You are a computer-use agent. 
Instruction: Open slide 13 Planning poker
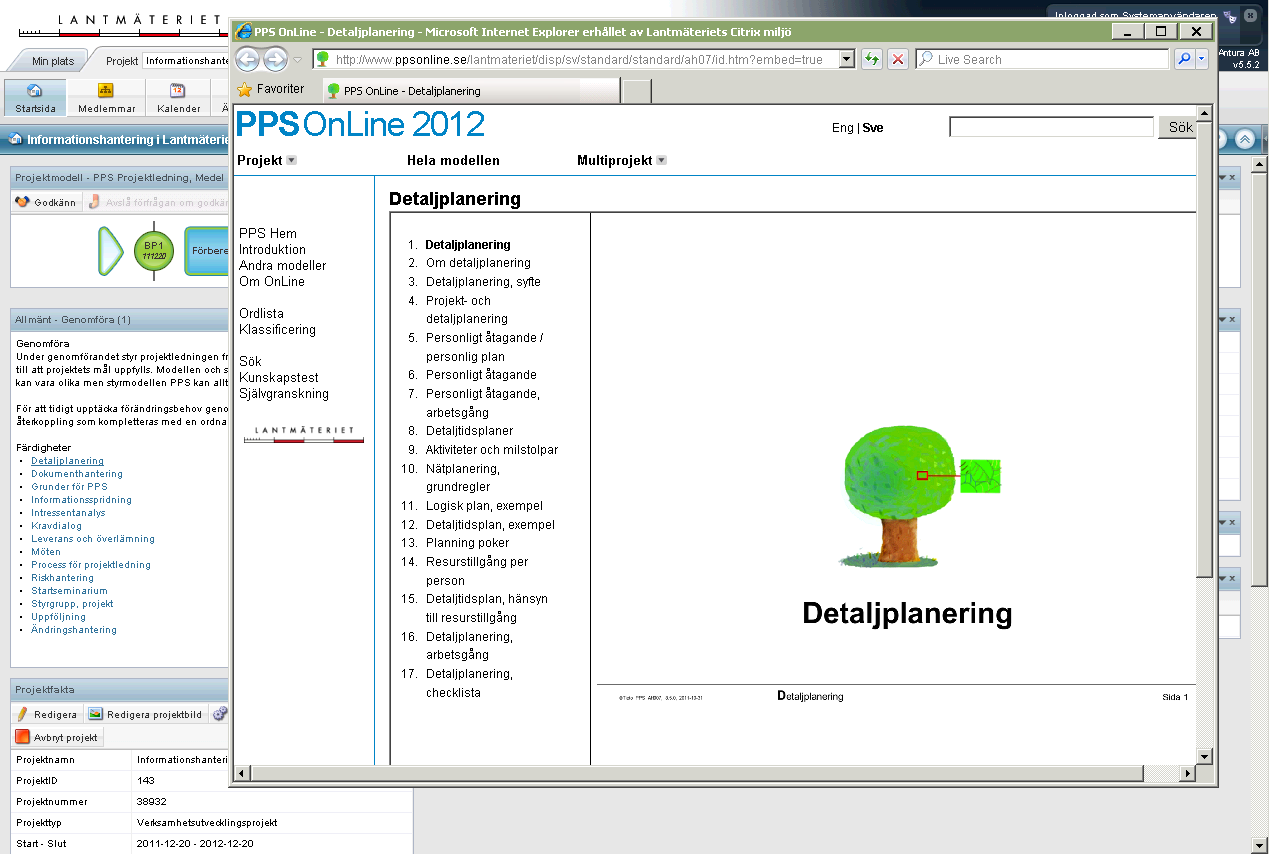pyautogui.click(x=467, y=543)
